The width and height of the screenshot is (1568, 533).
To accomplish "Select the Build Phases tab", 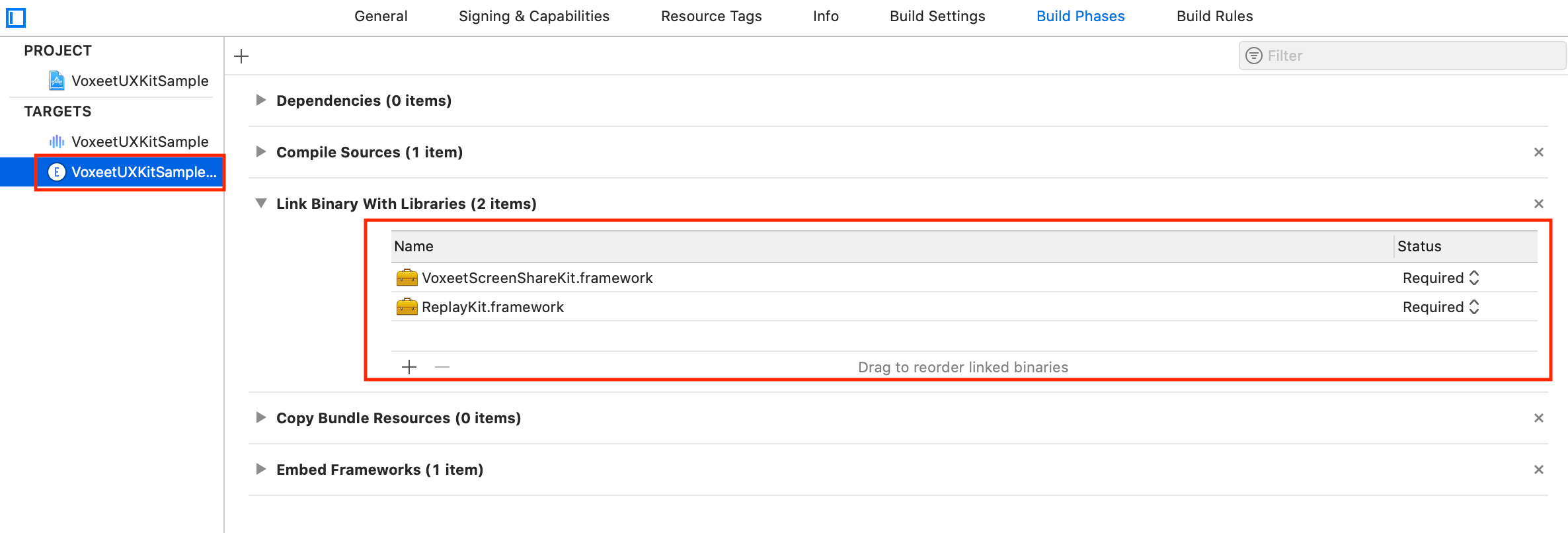I will 1080,17.
